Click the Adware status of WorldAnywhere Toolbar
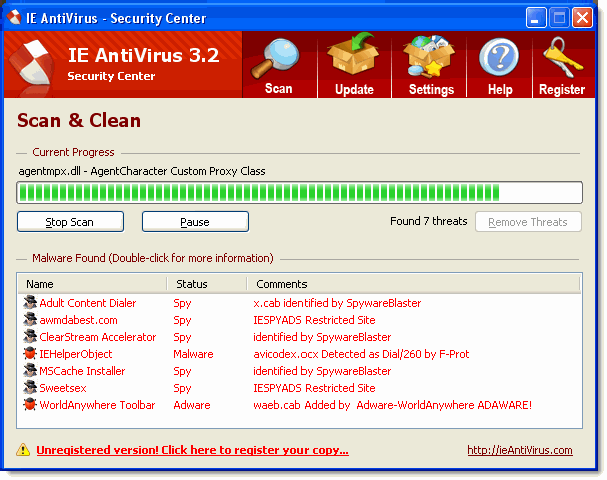This screenshot has width=607, height=480. (x=192, y=405)
